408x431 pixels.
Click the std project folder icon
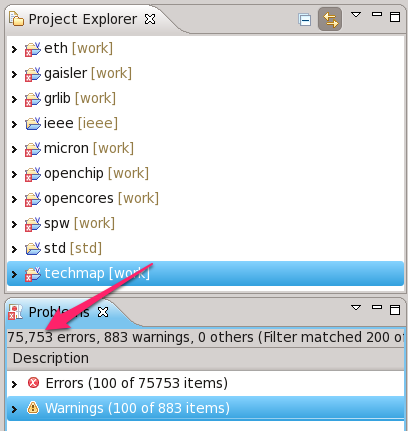pos(33,249)
